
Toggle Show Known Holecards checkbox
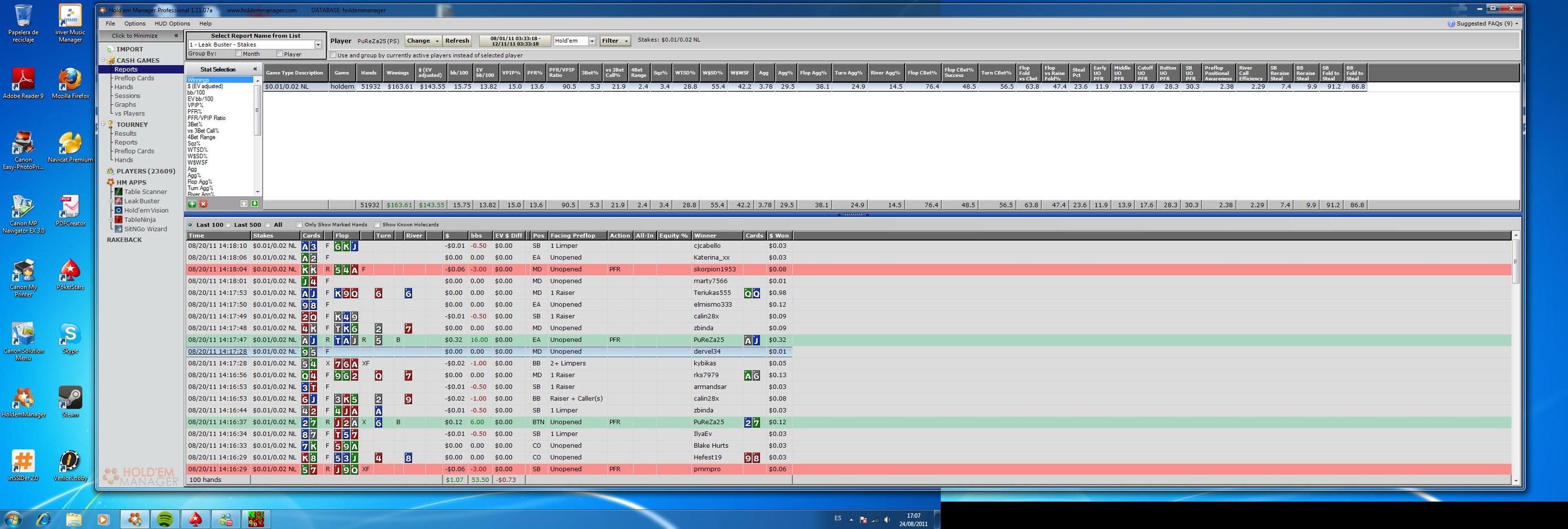point(377,225)
